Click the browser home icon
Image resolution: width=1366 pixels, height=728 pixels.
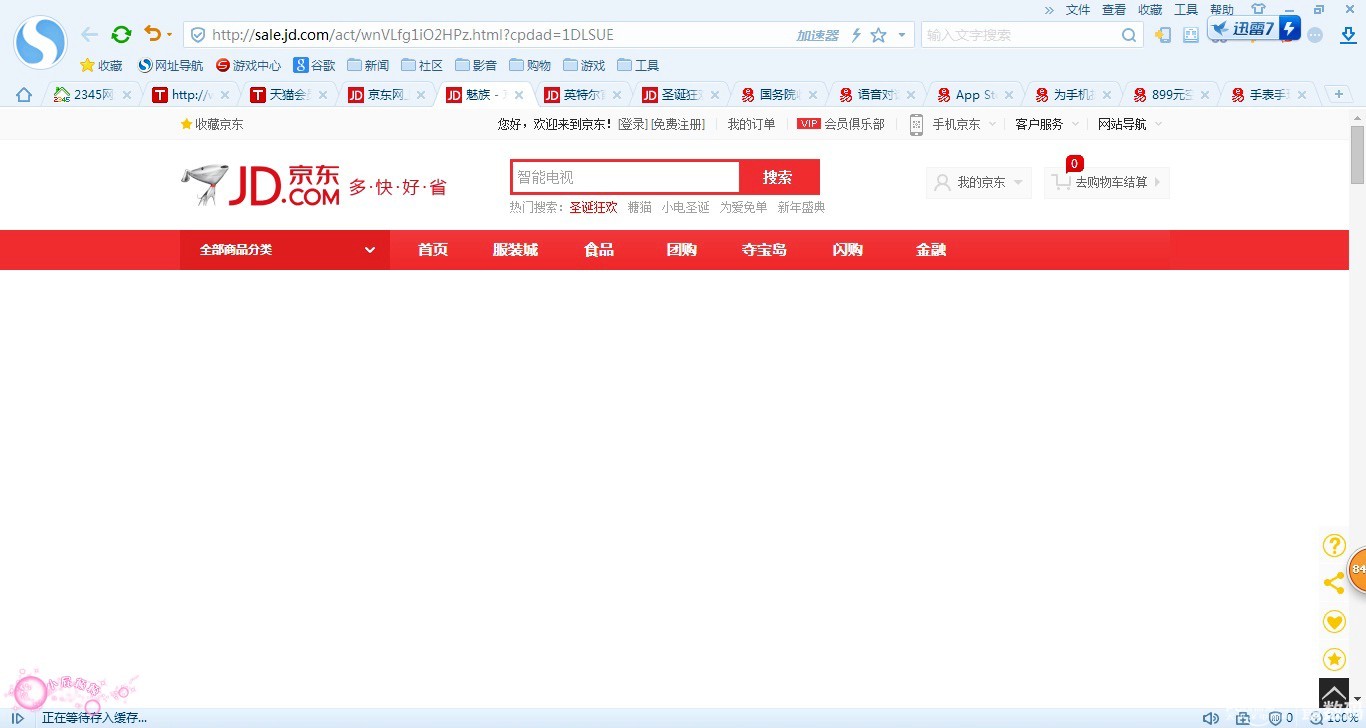pyautogui.click(x=23, y=93)
